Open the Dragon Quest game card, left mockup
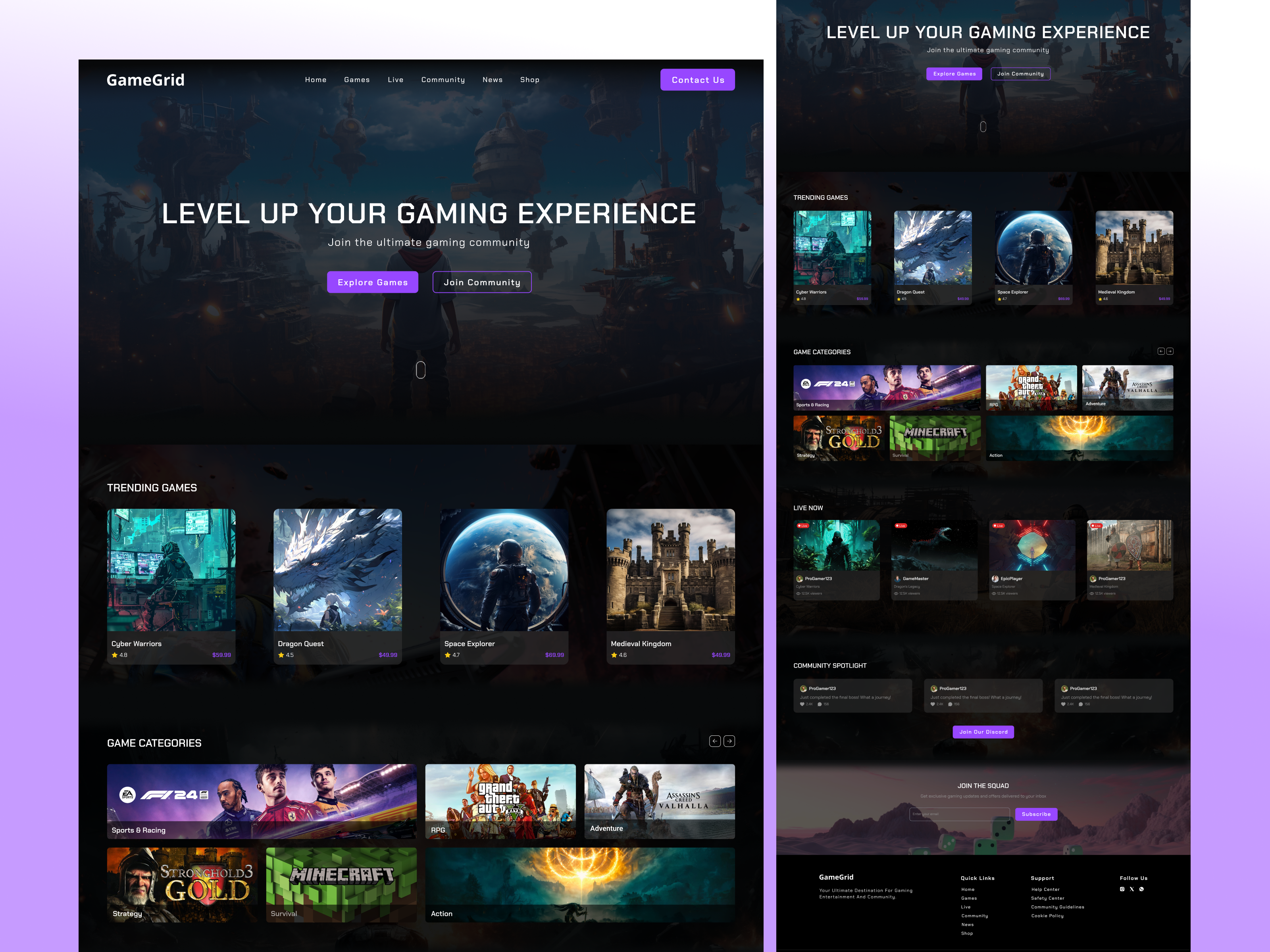This screenshot has width=1270, height=952. 338,586
